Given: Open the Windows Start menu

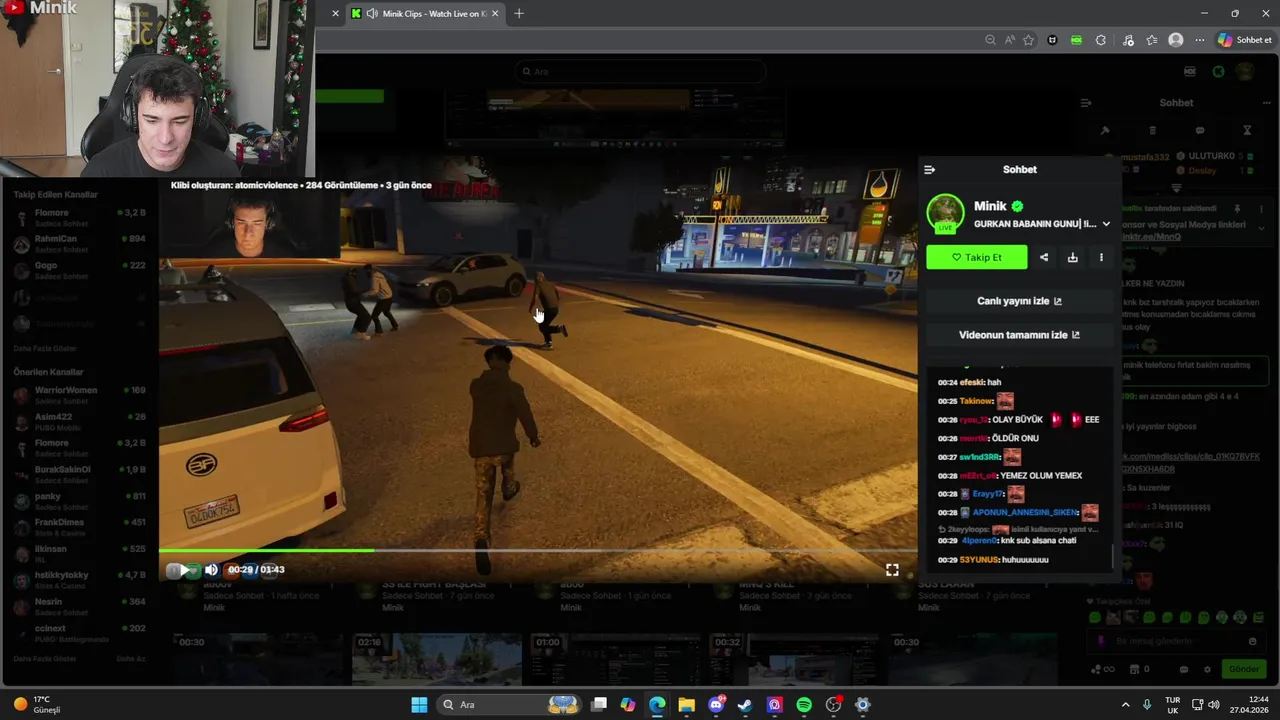Looking at the screenshot, I should tap(419, 704).
